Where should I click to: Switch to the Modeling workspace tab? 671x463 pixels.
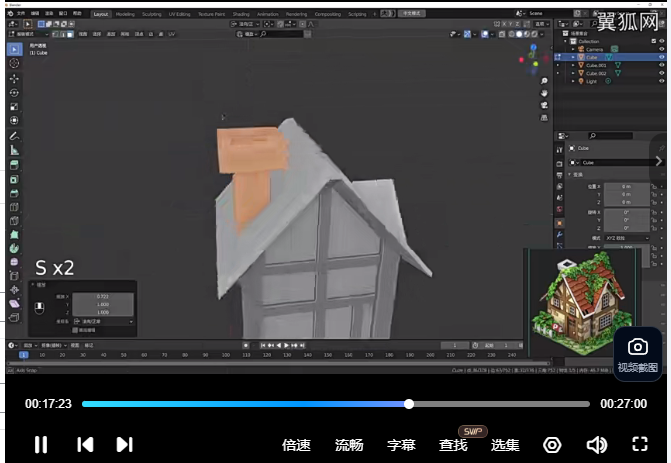(x=126, y=14)
